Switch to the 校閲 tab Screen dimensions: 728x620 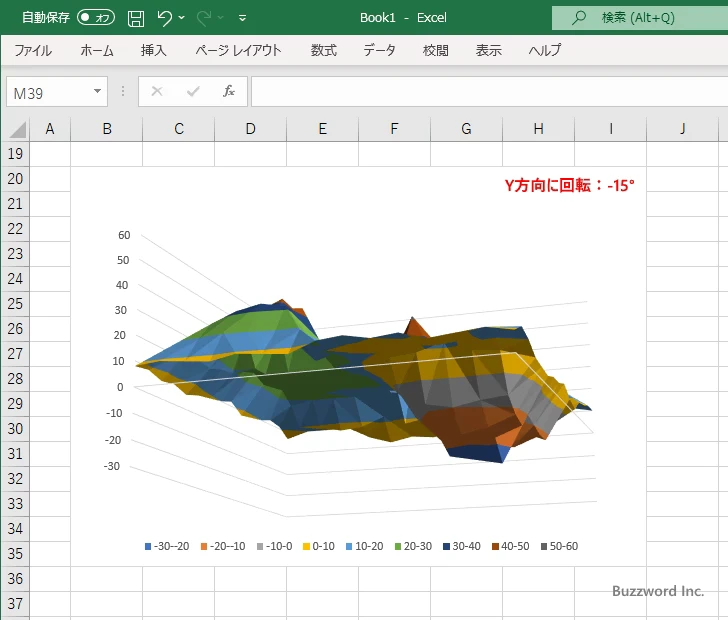click(436, 50)
